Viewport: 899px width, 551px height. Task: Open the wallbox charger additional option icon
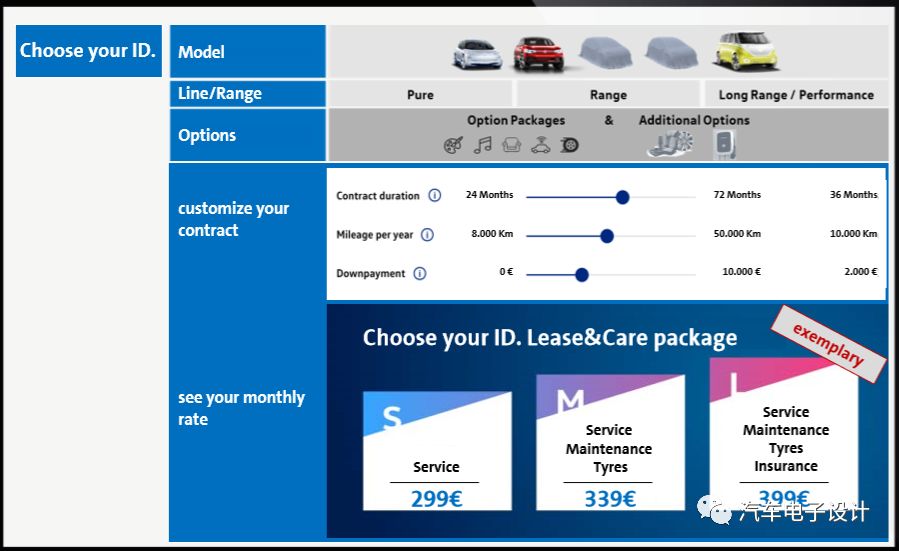[x=725, y=144]
